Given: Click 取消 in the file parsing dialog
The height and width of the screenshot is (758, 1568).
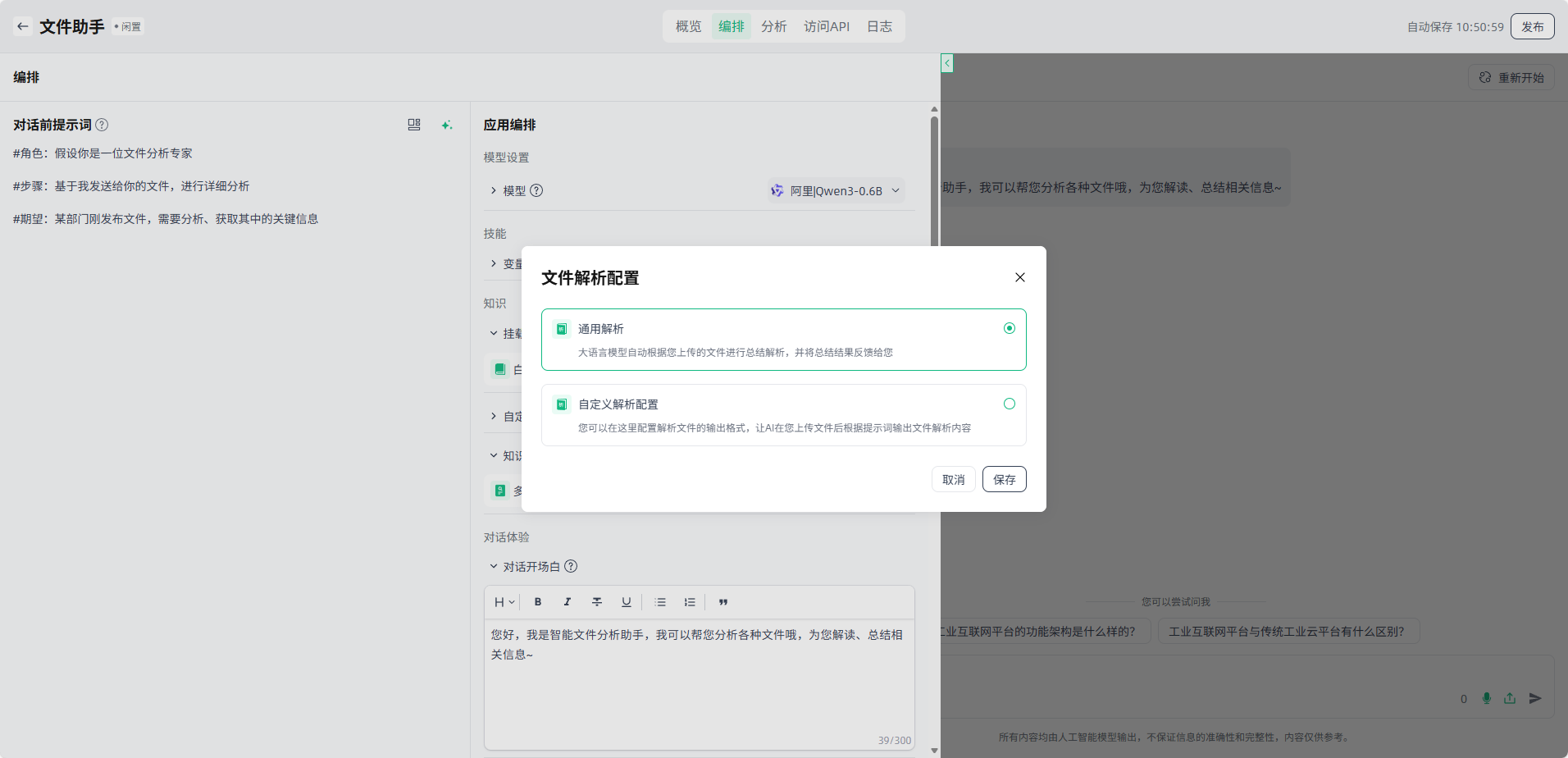Looking at the screenshot, I should [953, 479].
